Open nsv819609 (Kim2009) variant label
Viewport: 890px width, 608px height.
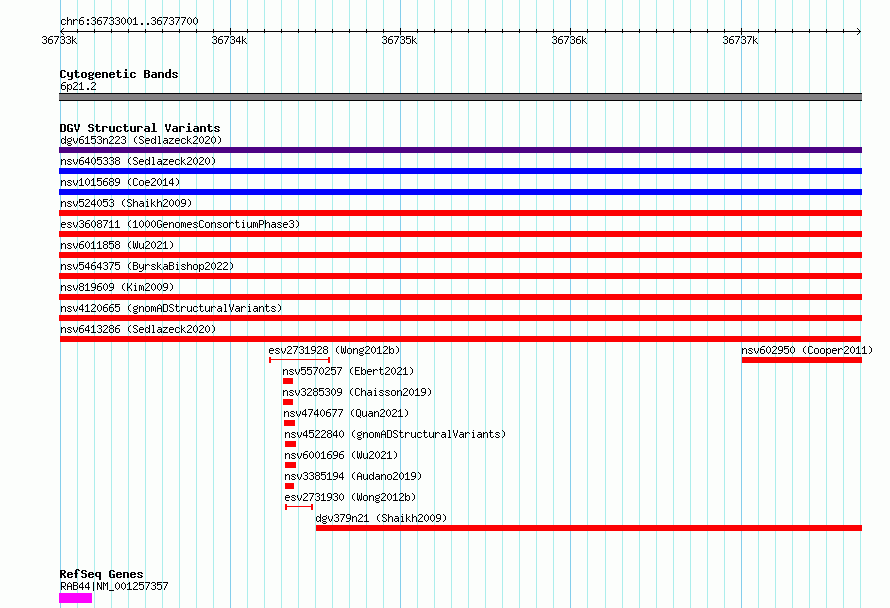coord(117,287)
